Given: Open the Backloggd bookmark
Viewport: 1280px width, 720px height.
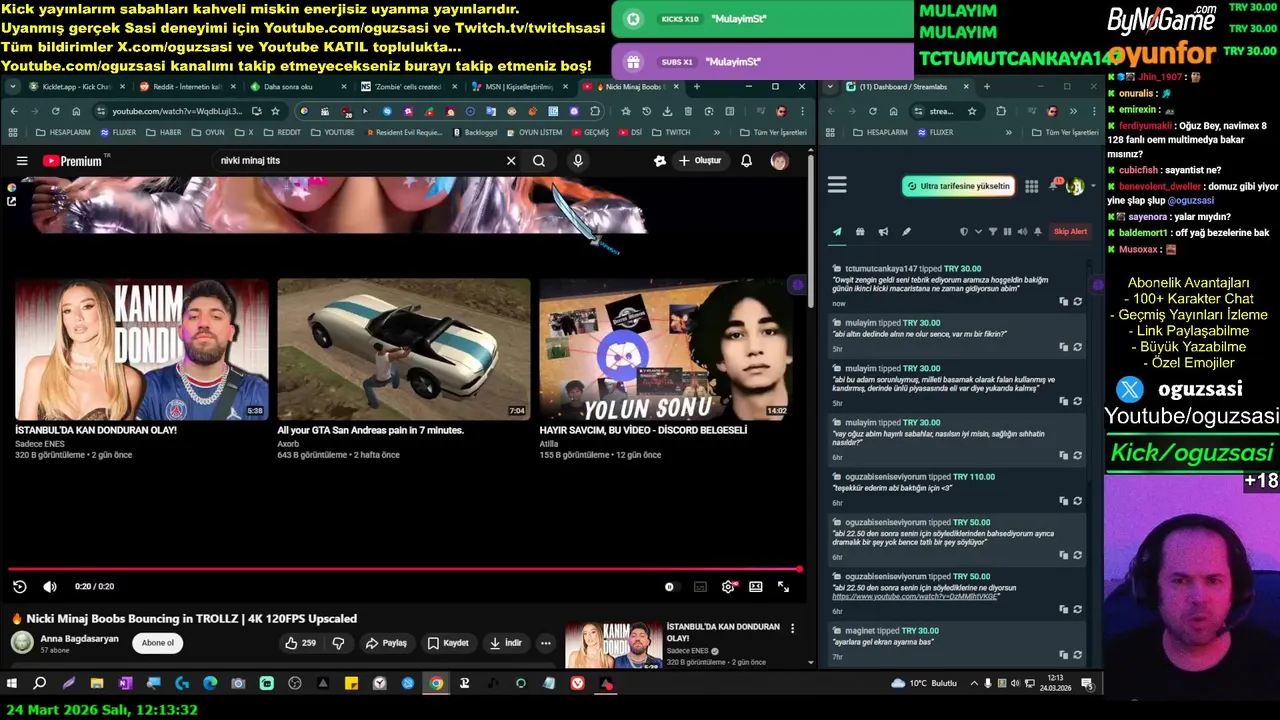Looking at the screenshot, I should click(475, 132).
